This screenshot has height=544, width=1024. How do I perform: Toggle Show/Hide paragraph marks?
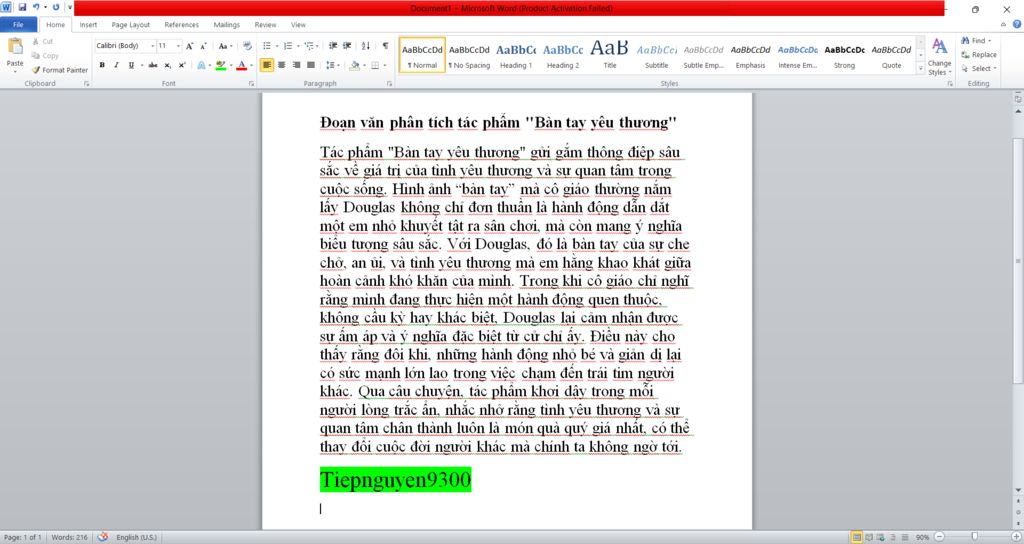click(385, 46)
